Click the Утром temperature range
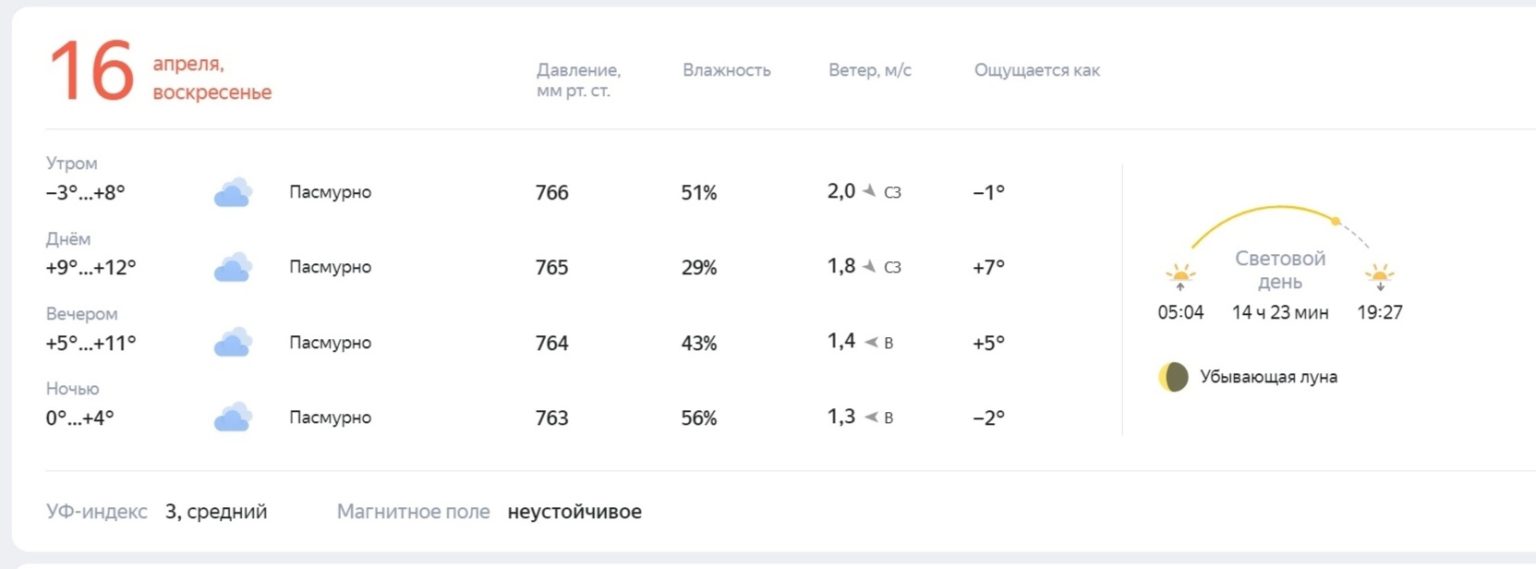The height and width of the screenshot is (569, 1536). [85, 192]
